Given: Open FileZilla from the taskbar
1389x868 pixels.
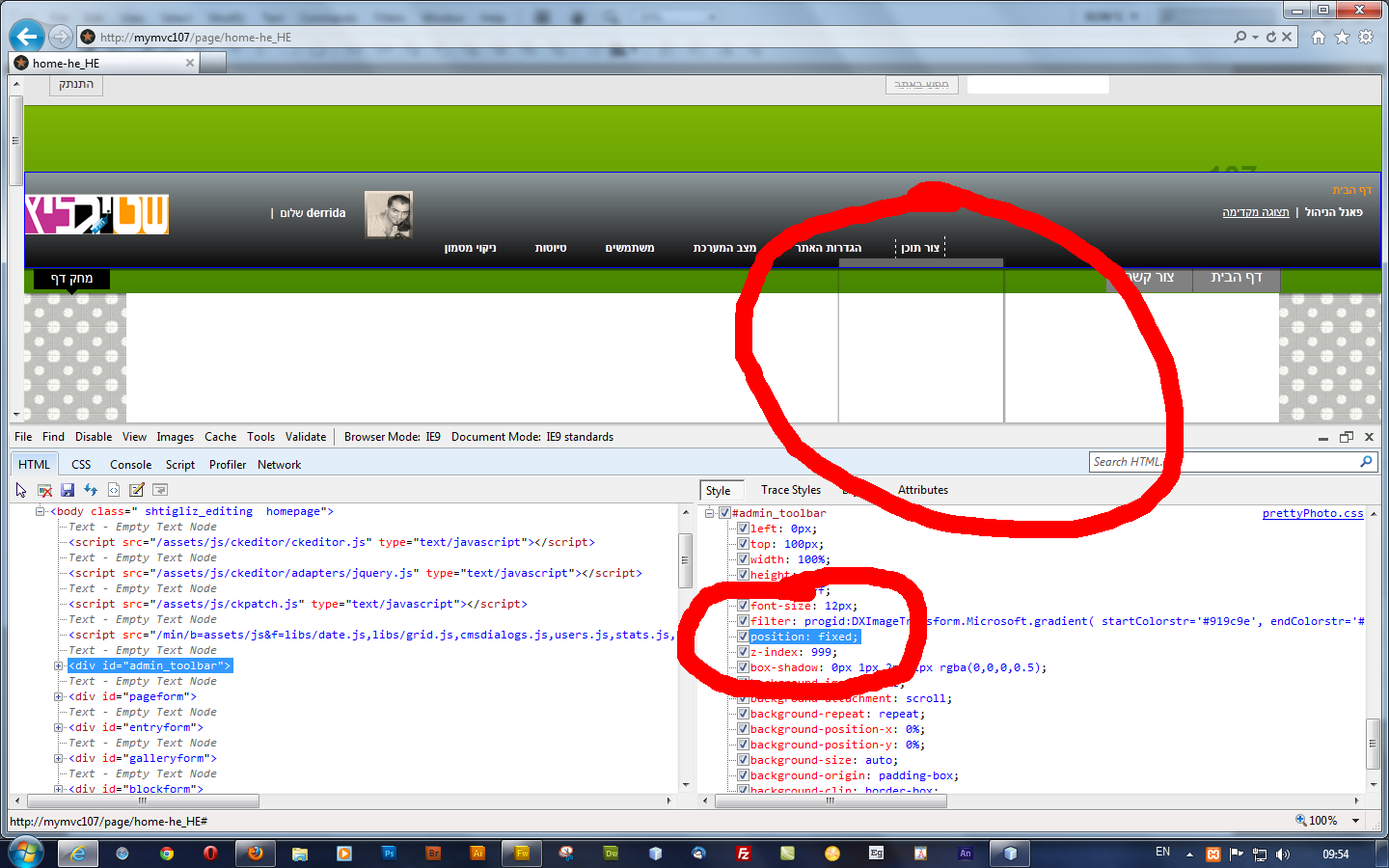Looking at the screenshot, I should coord(744,854).
